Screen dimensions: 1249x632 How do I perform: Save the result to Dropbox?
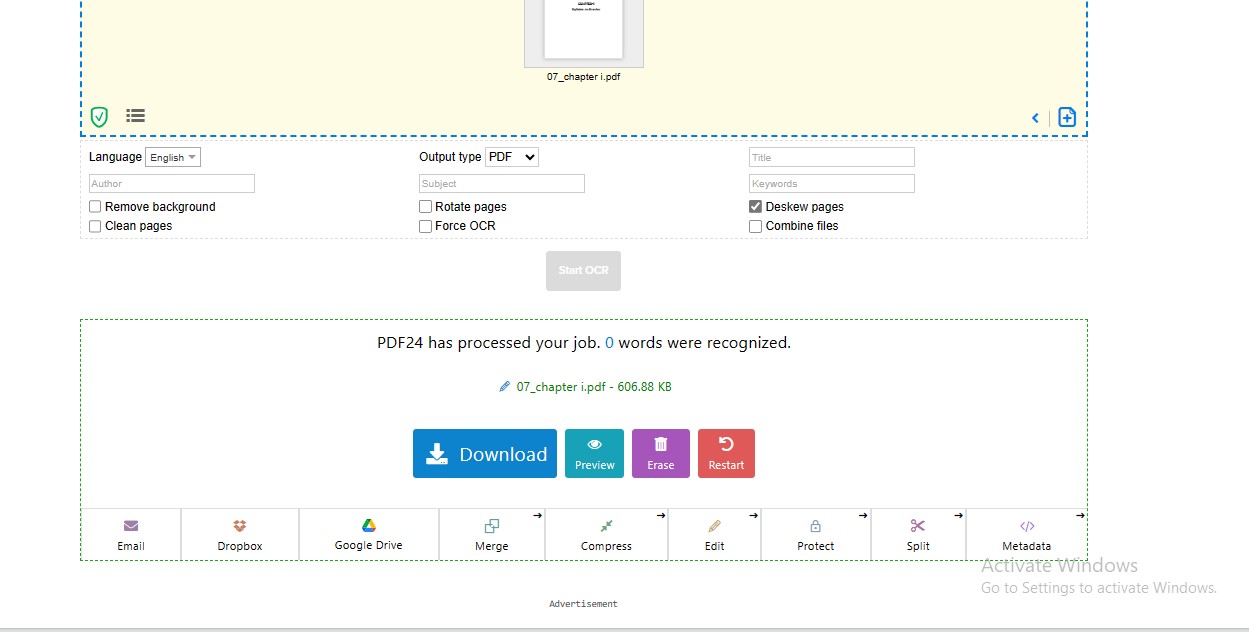pos(240,535)
